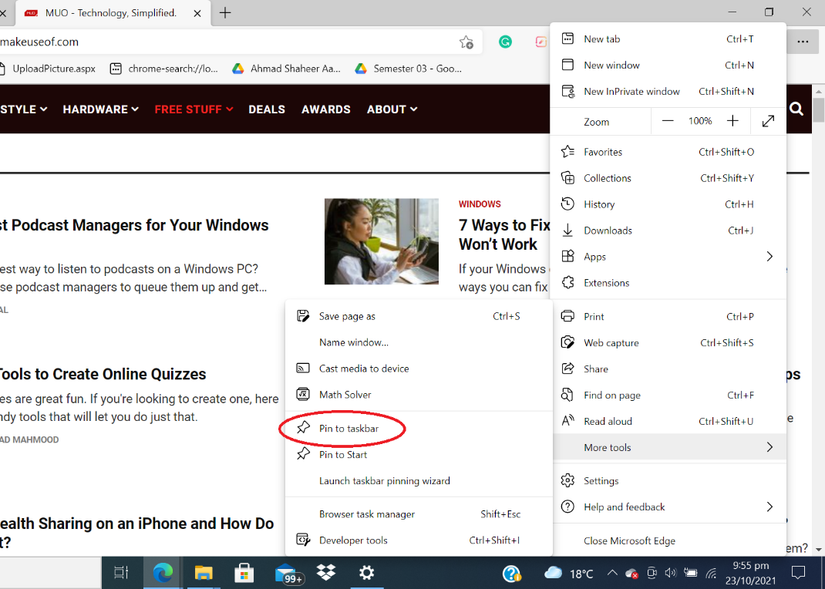825x589 pixels.
Task: Open the UploadPicture.aspx bookmark
Action: pyautogui.click(x=48, y=68)
